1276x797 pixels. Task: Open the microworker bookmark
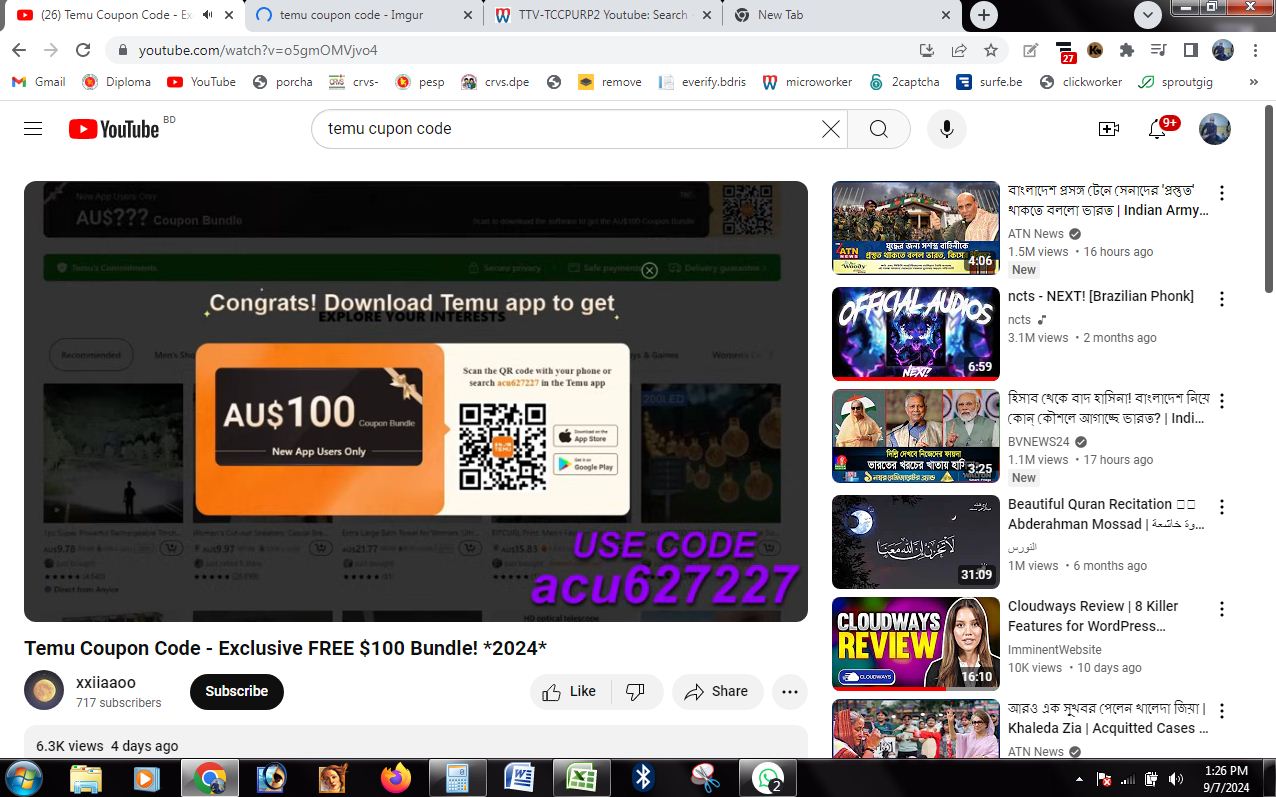[807, 82]
